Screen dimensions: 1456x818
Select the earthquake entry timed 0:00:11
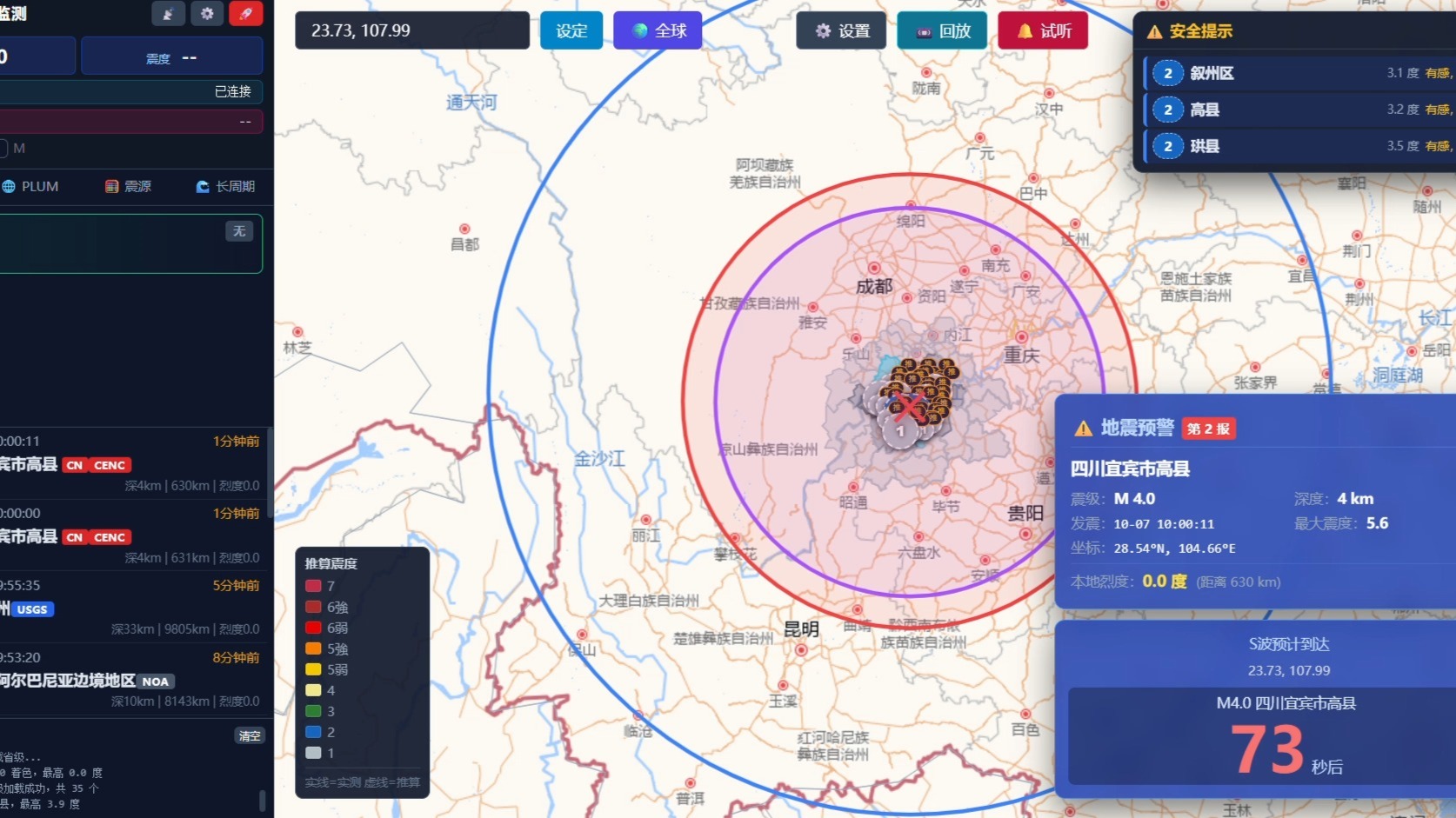click(131, 464)
